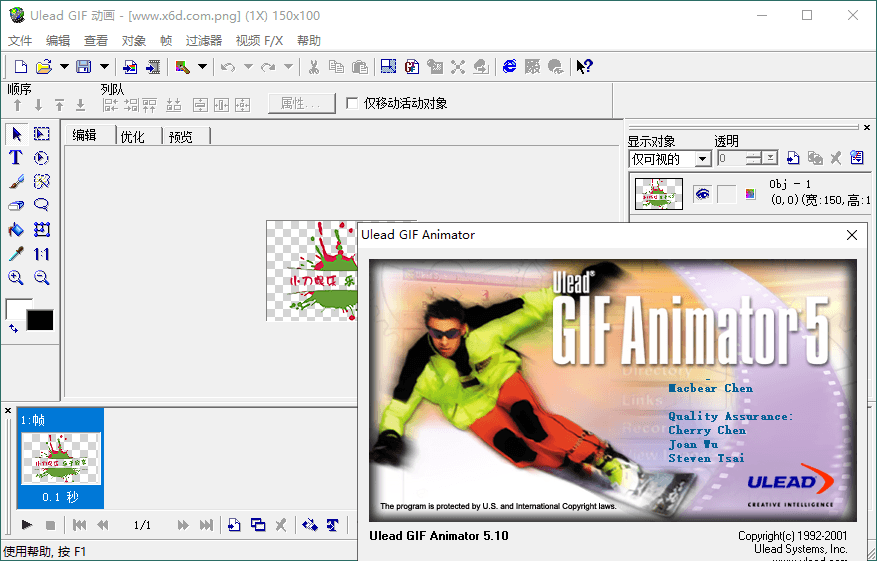This screenshot has width=877, height=561.
Task: Select the frame 1 thumbnail
Action: [x=60, y=456]
